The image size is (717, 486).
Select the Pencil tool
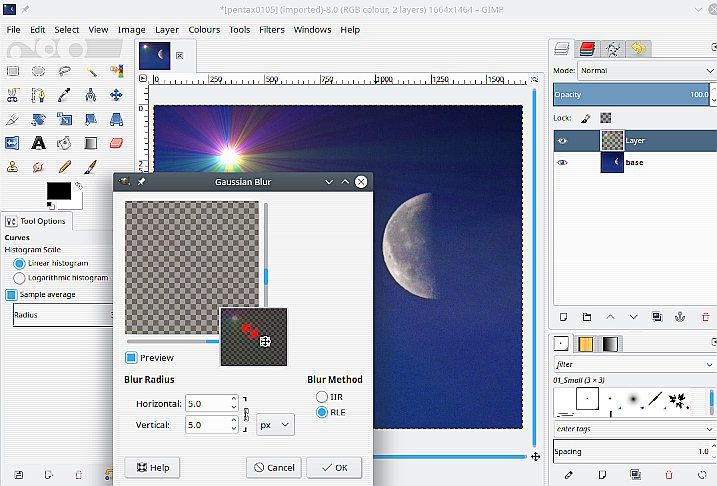coord(64,167)
